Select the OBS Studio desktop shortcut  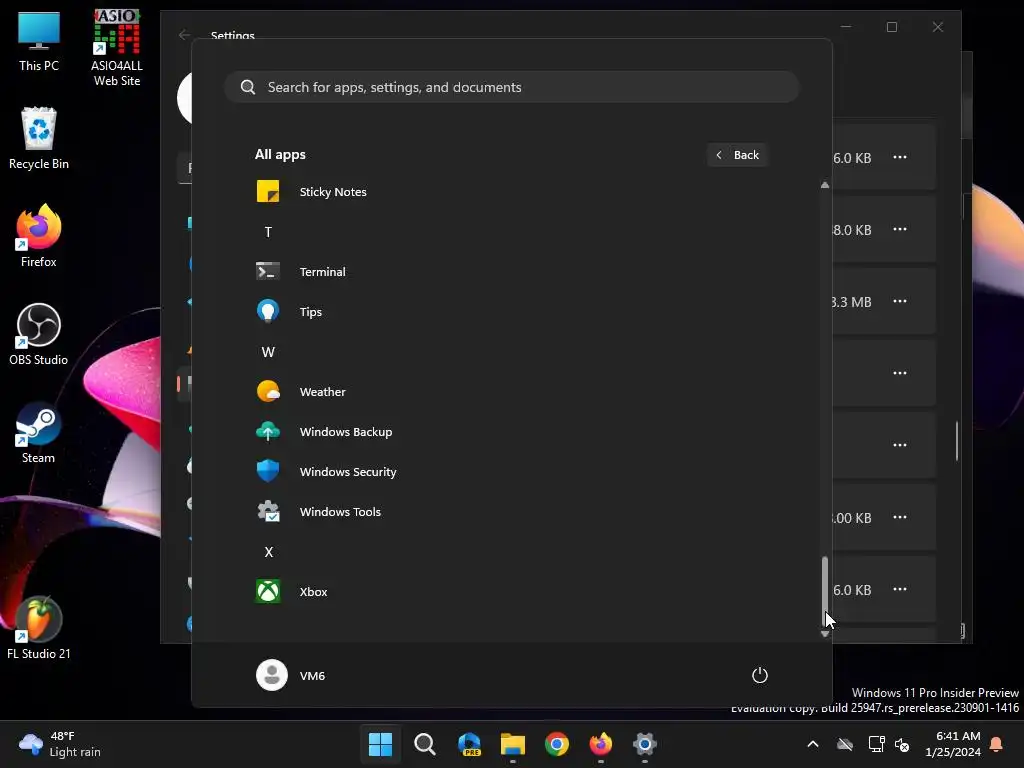(39, 334)
